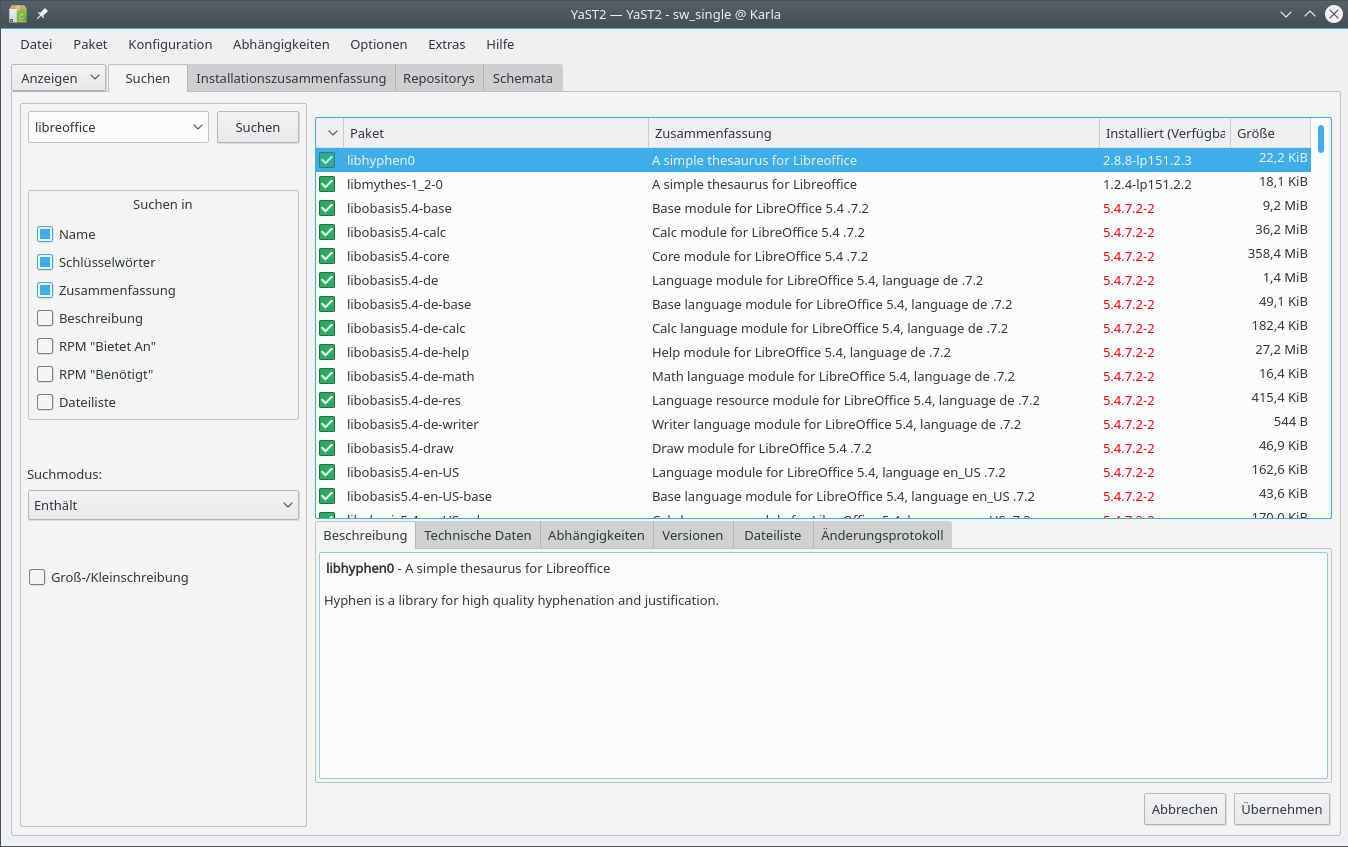
Task: Click the libobasis5.4-de-writer package status icon
Action: (x=327, y=424)
